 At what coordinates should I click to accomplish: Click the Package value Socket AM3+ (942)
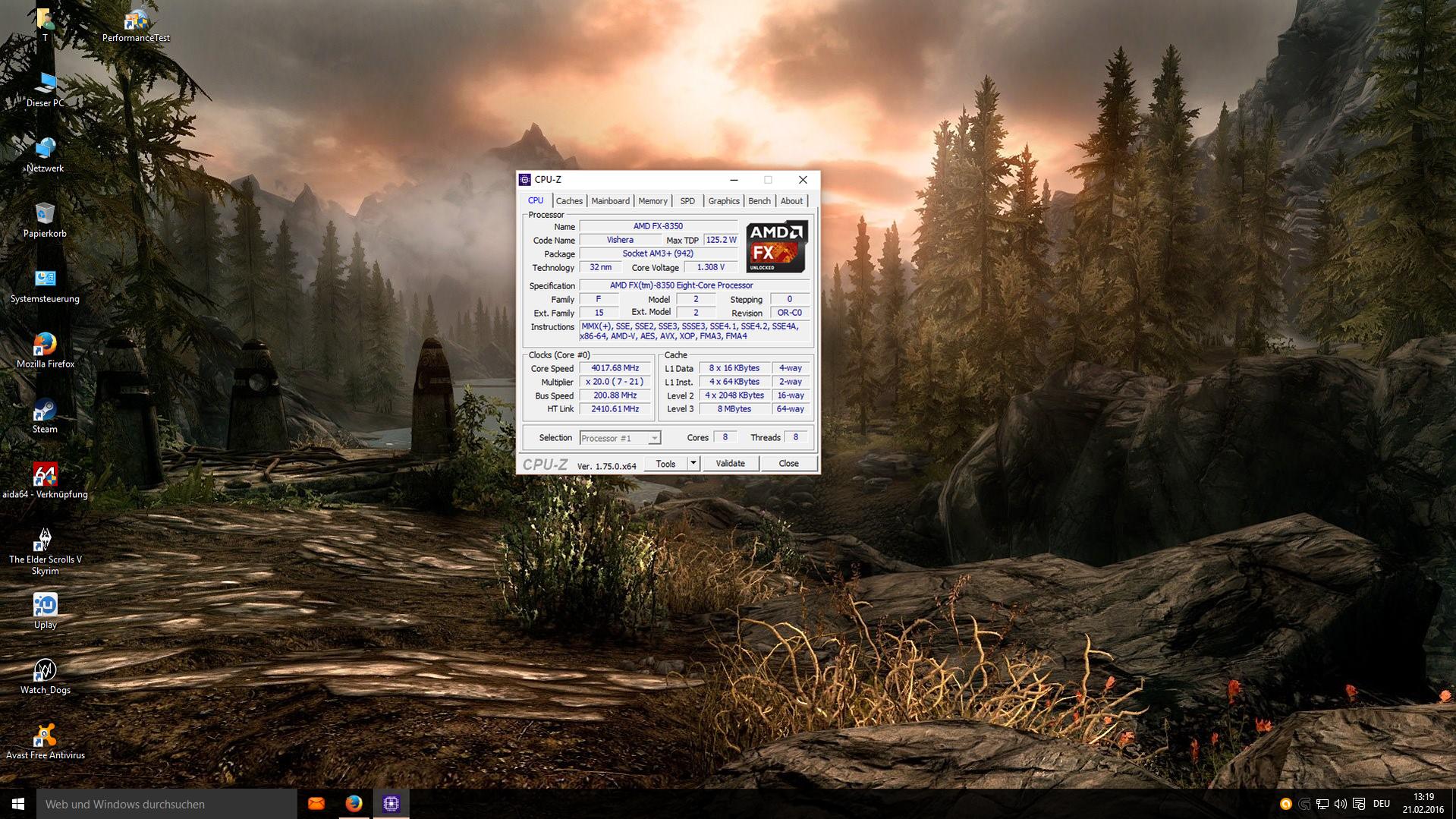click(658, 254)
